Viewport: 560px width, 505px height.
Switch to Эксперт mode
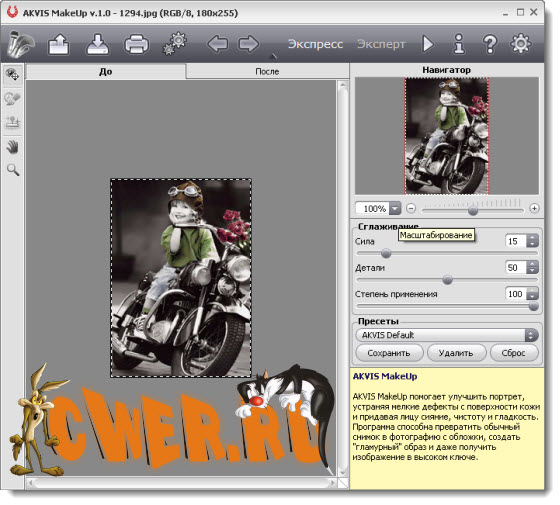point(381,44)
